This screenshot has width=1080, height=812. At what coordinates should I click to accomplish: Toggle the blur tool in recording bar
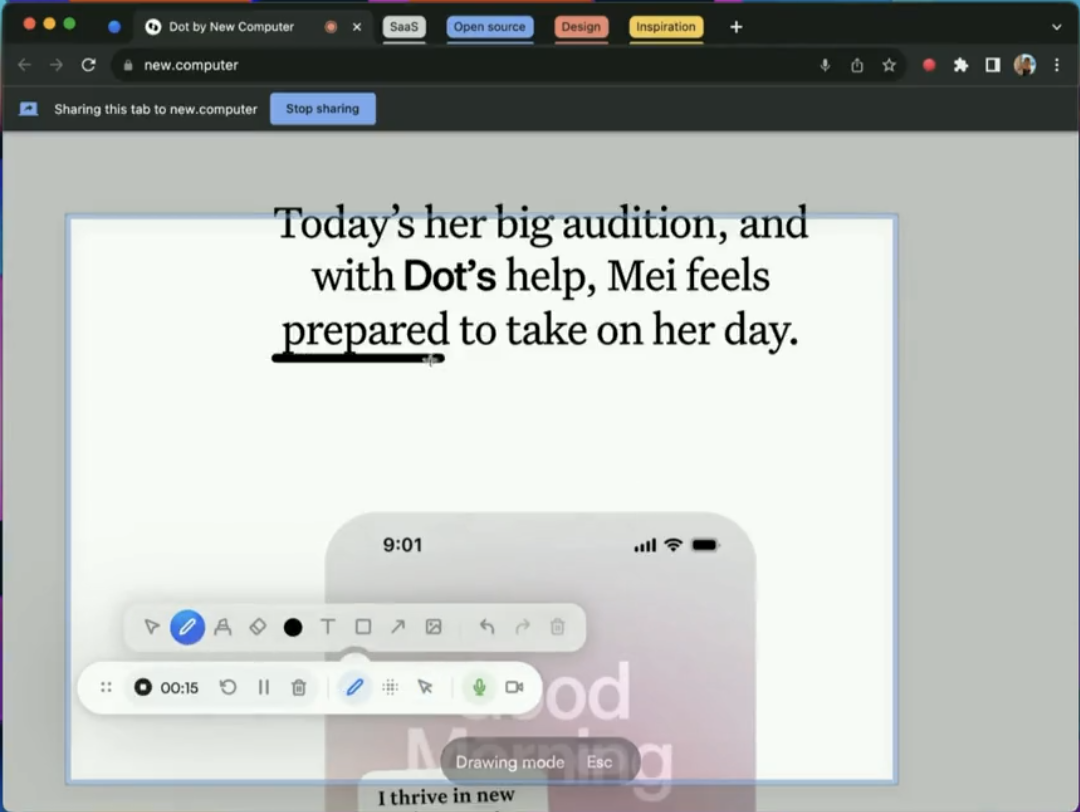[x=390, y=687]
